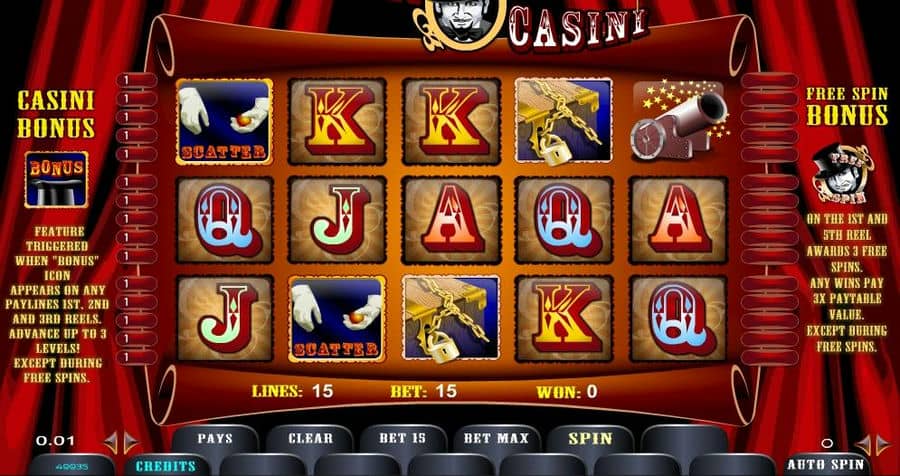Viewport: 900px width, 476px height.
Task: Click the Clear button
Action: tap(310, 439)
